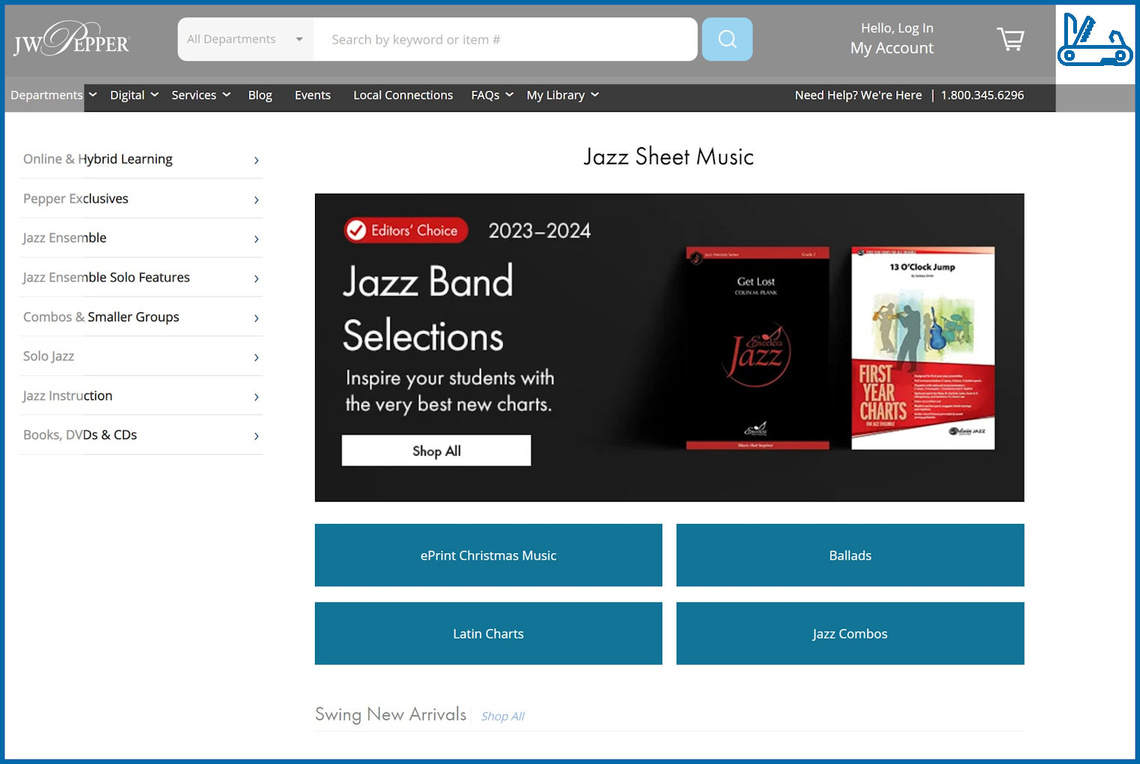Click the Editors' Choice checkmark badge

pos(356,231)
